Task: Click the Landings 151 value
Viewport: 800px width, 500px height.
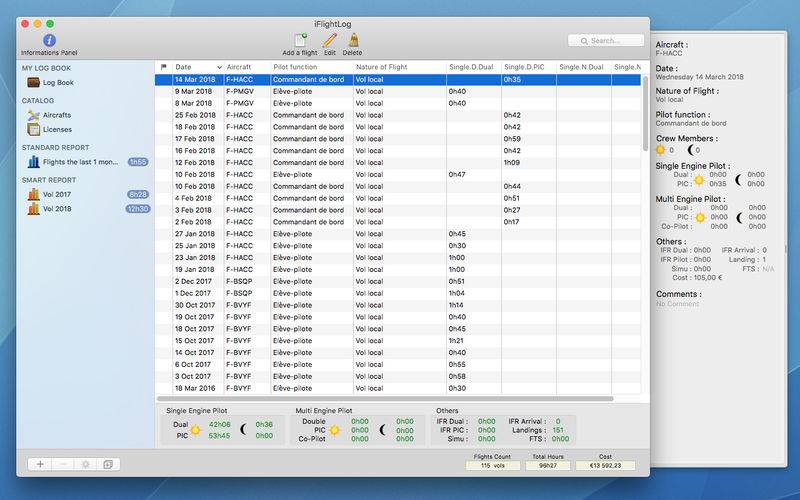Action: [x=558, y=430]
